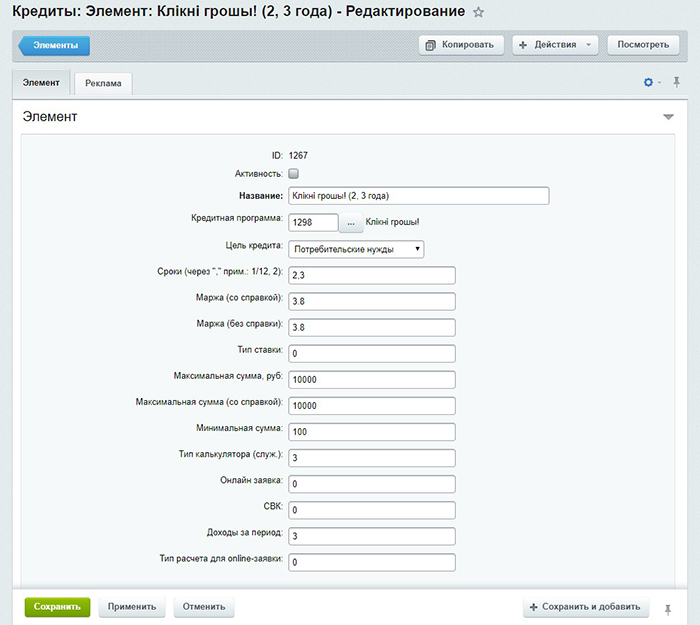The image size is (700, 625).
Task: Toggle the Активность checkbox
Action: 294,174
